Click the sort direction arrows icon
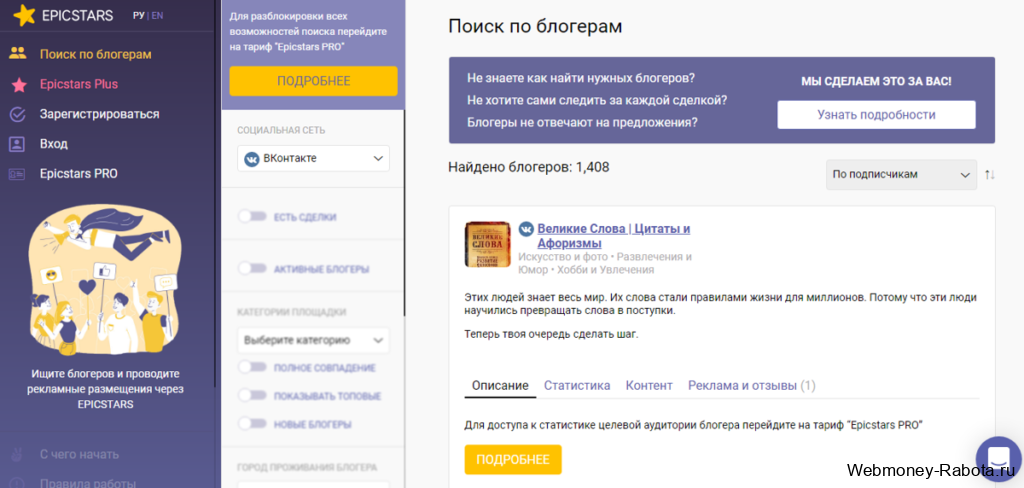This screenshot has height=488, width=1024. [x=990, y=175]
